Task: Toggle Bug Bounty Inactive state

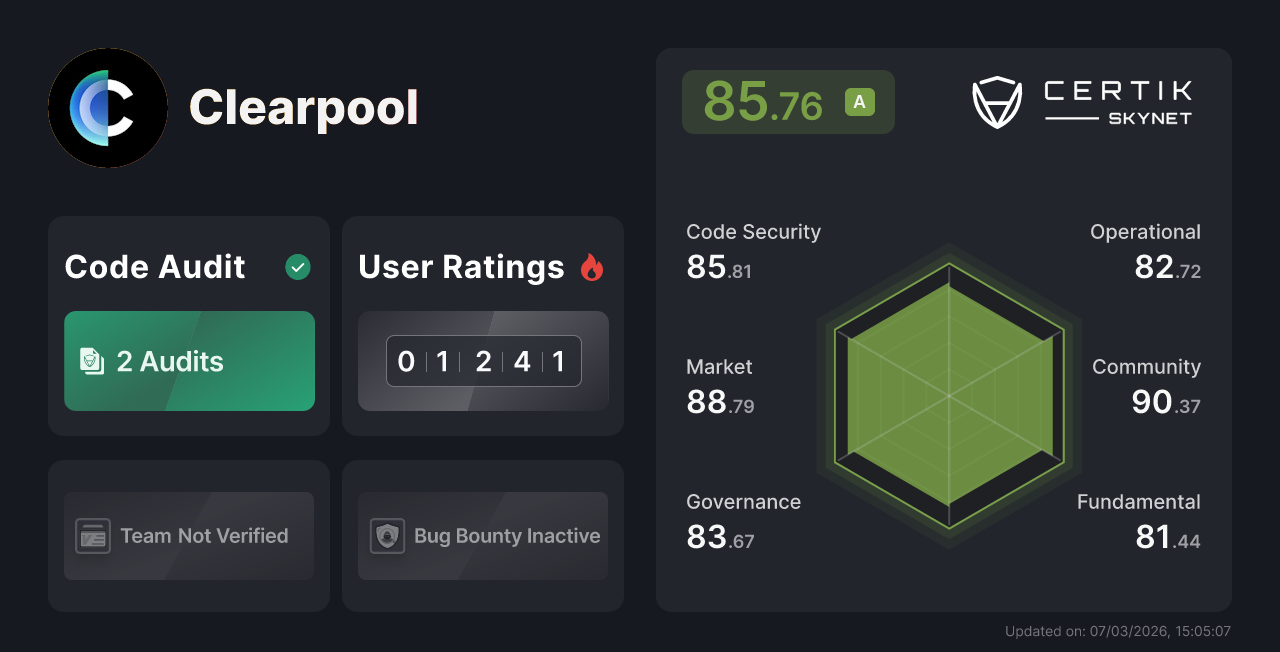Action: click(482, 536)
